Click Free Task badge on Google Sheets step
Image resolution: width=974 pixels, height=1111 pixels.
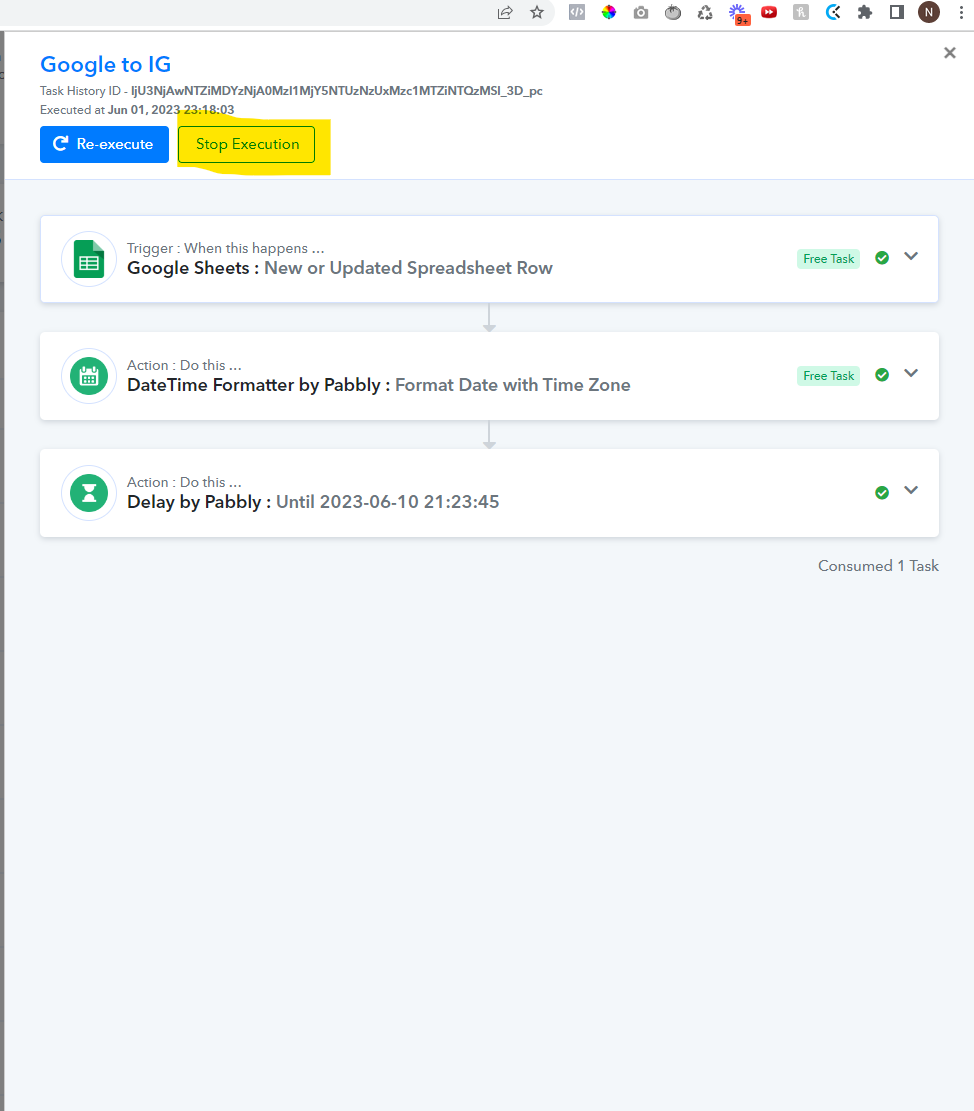coord(829,259)
